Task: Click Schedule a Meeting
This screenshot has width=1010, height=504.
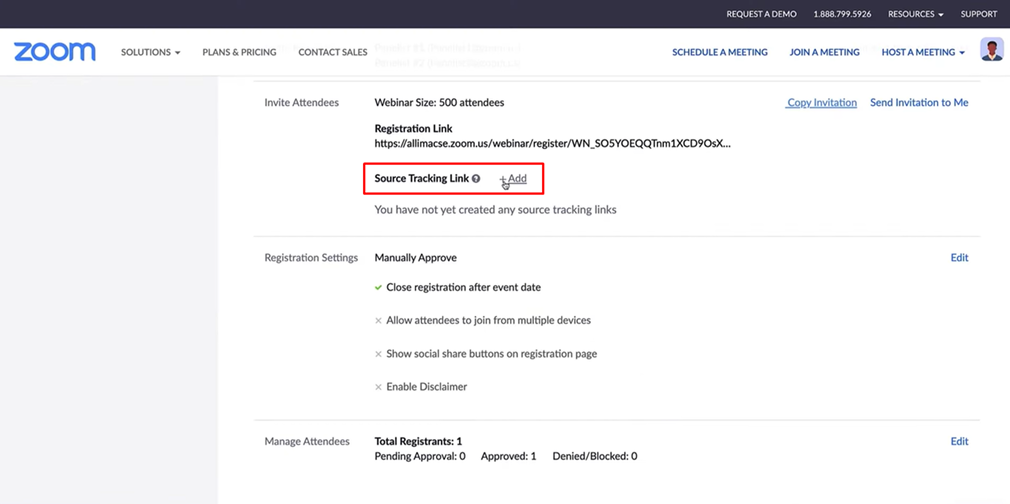Action: [x=719, y=52]
